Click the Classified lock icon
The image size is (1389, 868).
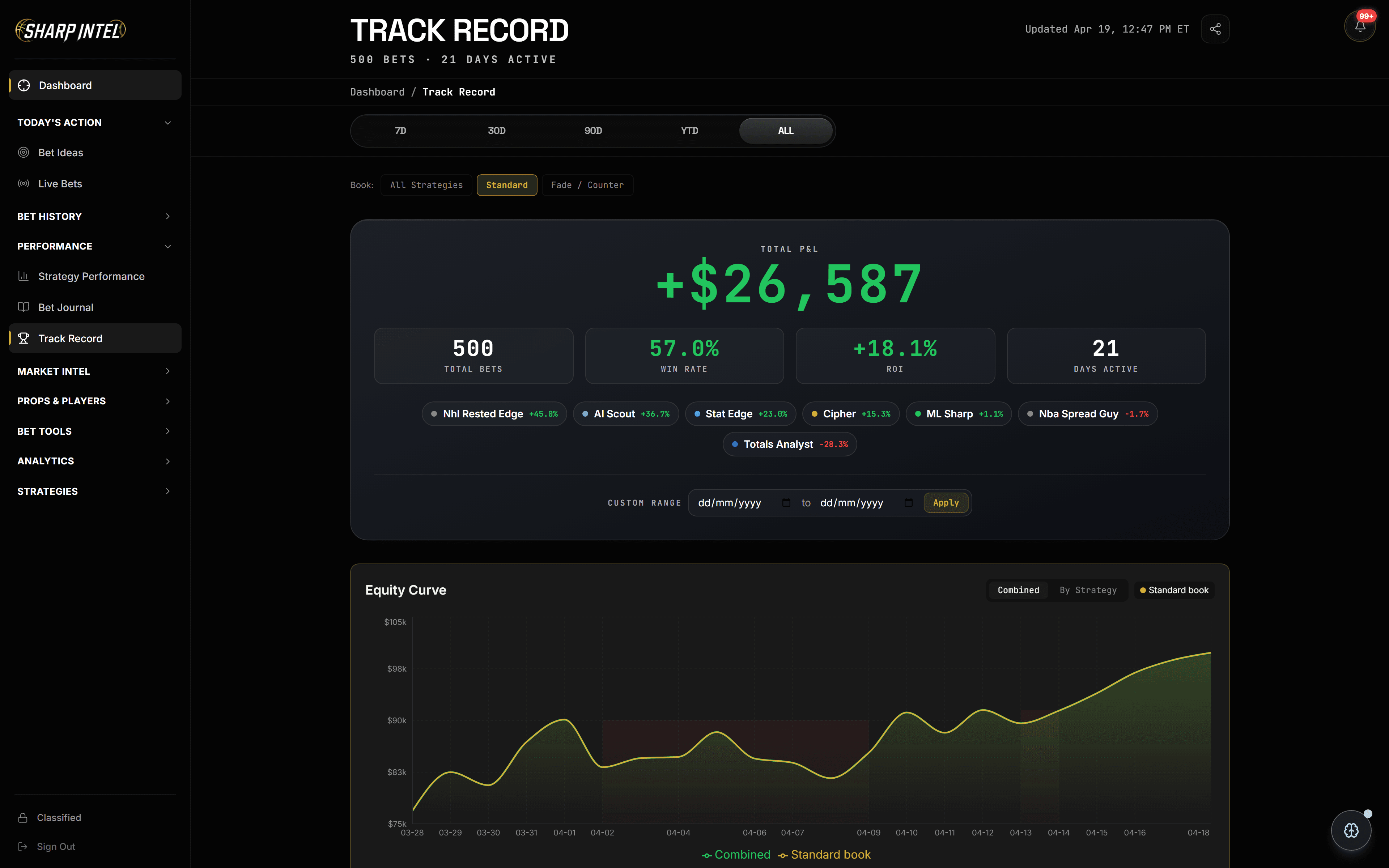click(23, 817)
